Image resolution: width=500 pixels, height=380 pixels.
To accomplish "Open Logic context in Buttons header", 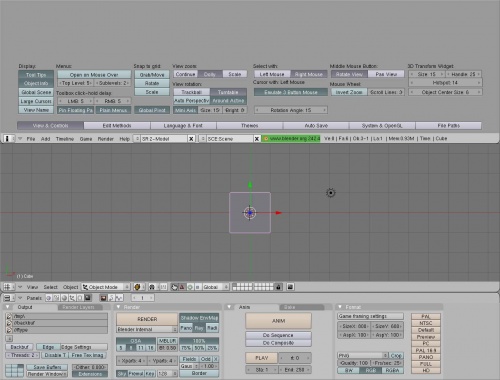I will point(49,298).
